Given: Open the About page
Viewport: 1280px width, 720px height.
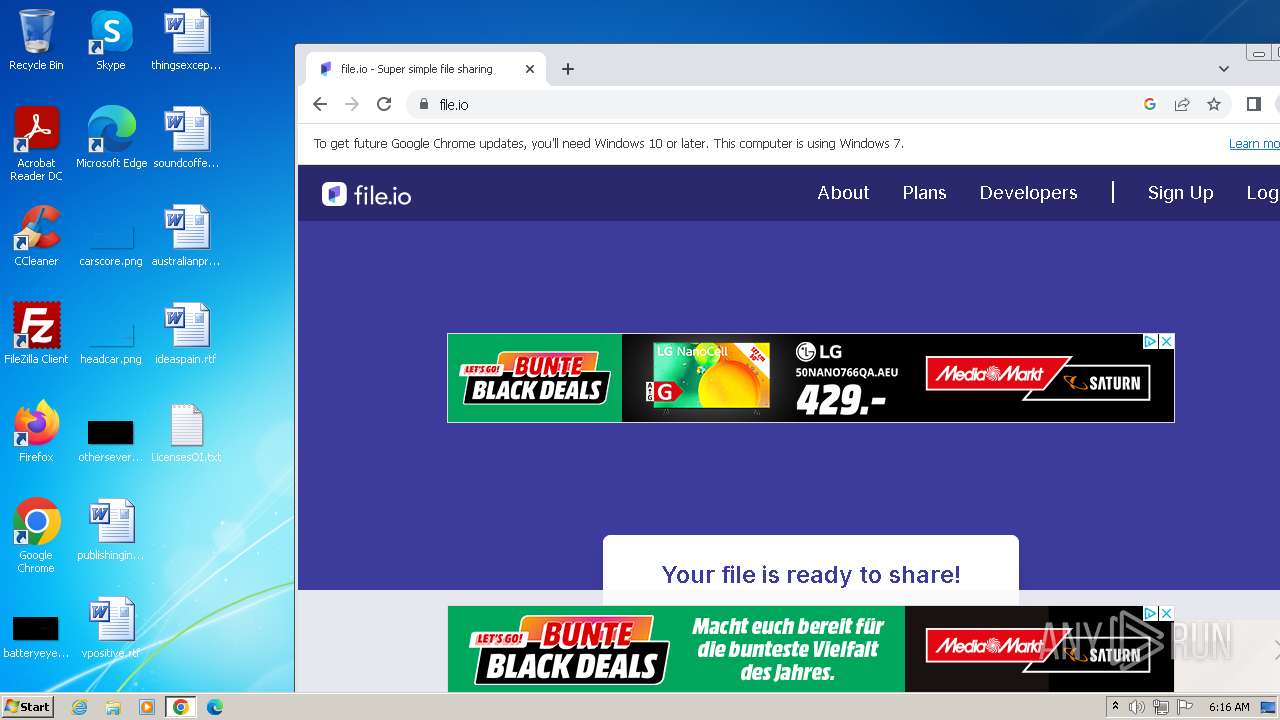Looking at the screenshot, I should [x=843, y=193].
